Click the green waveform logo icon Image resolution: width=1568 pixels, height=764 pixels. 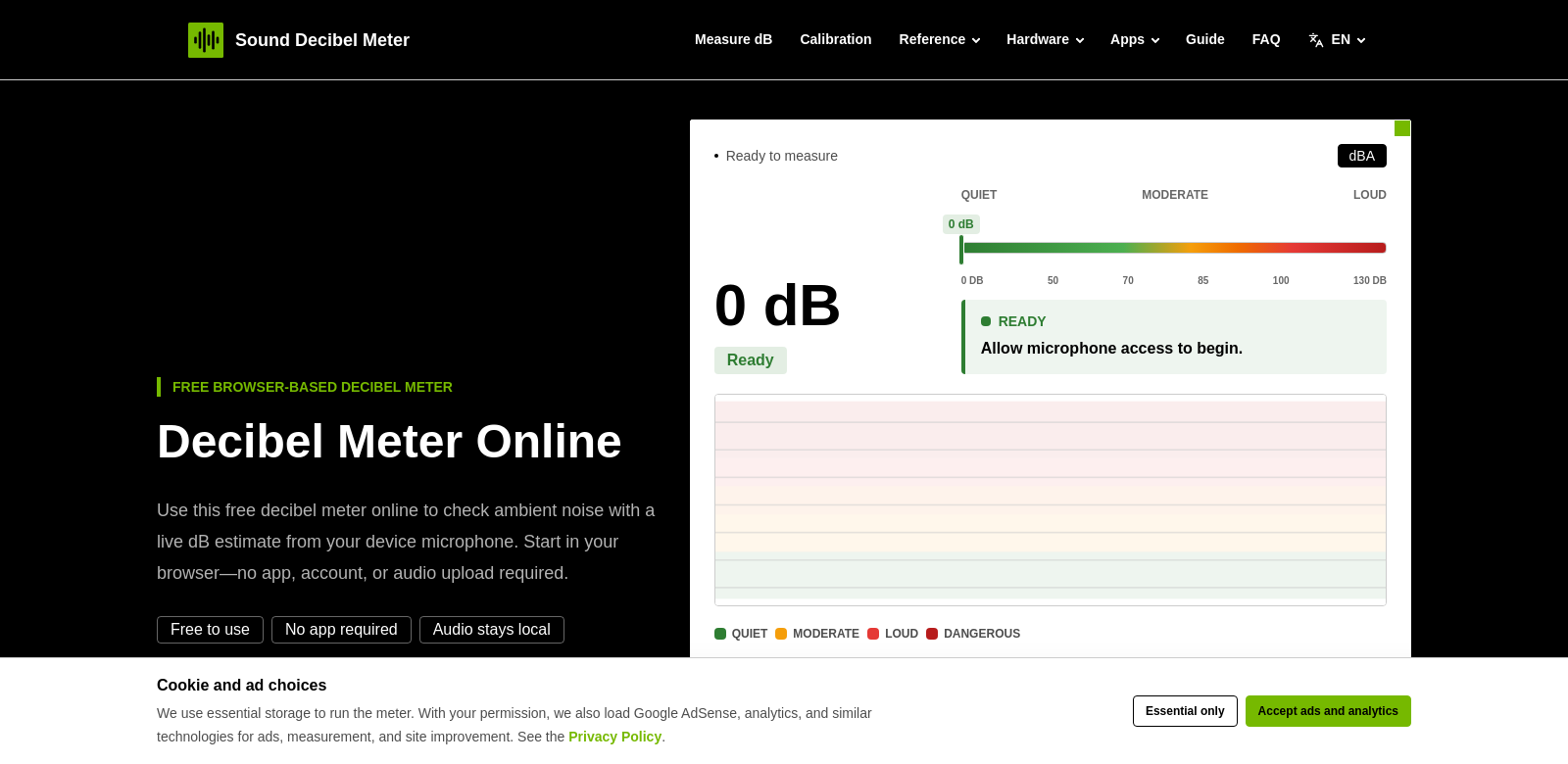206,40
